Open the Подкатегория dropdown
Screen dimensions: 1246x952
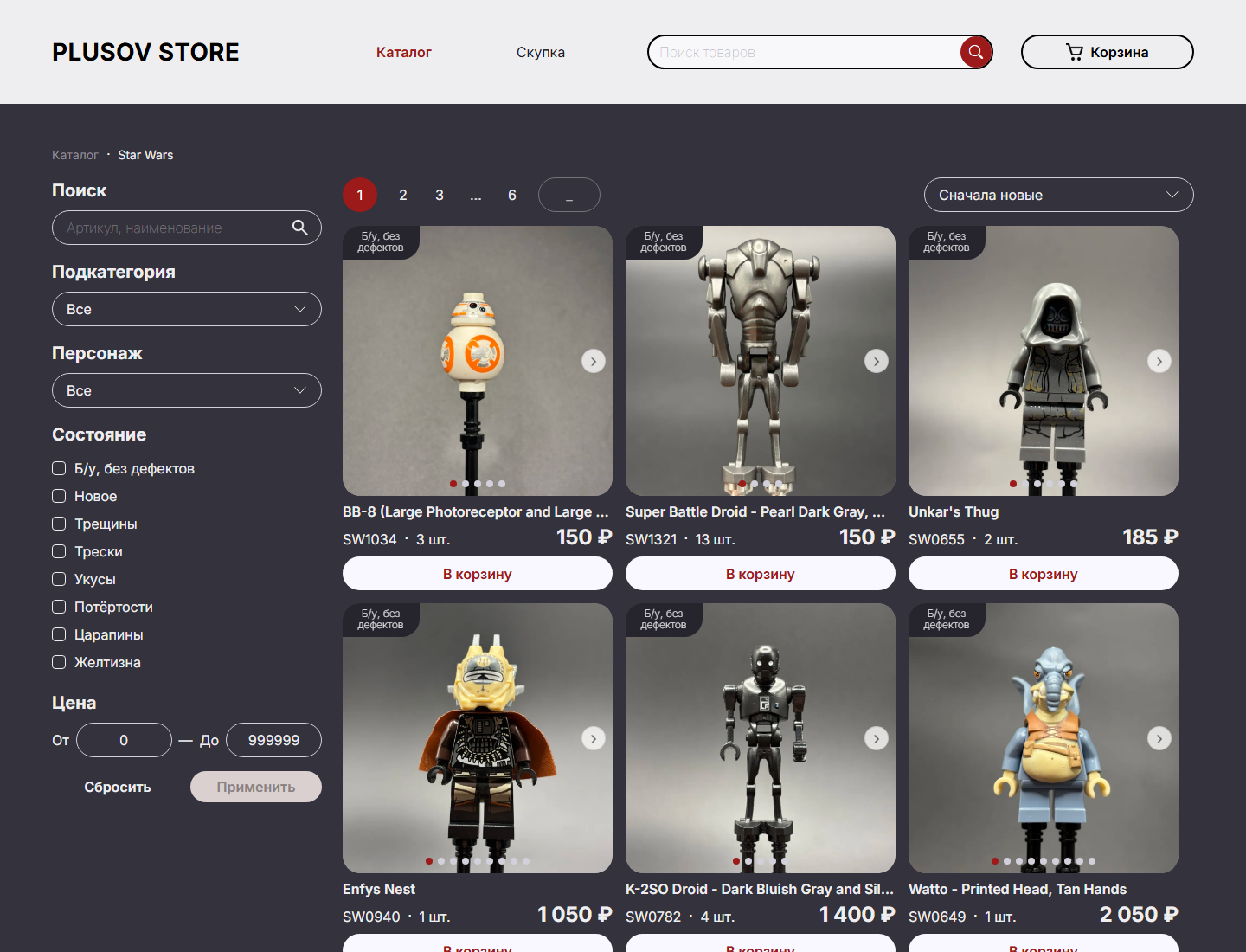(187, 309)
